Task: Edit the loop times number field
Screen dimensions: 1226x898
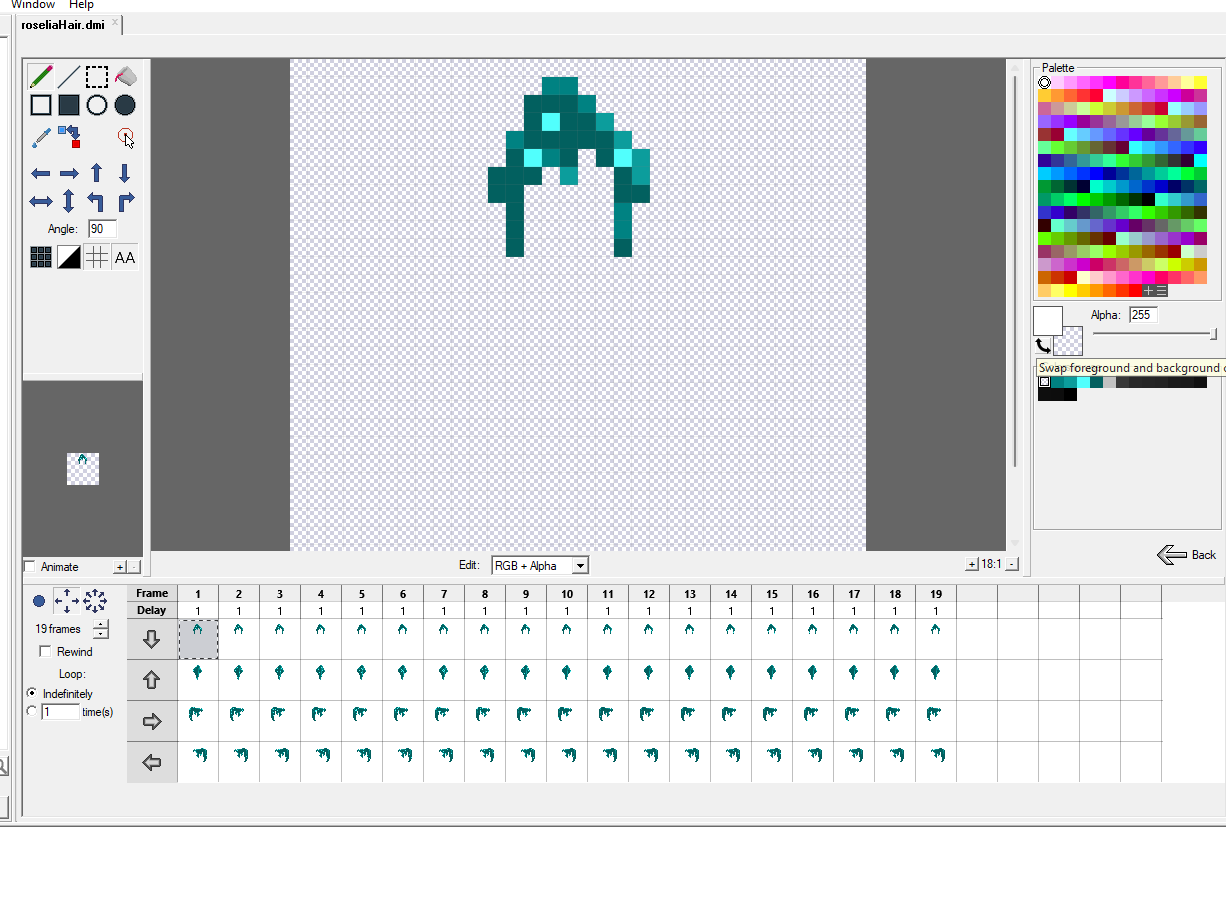Action: click(x=60, y=712)
